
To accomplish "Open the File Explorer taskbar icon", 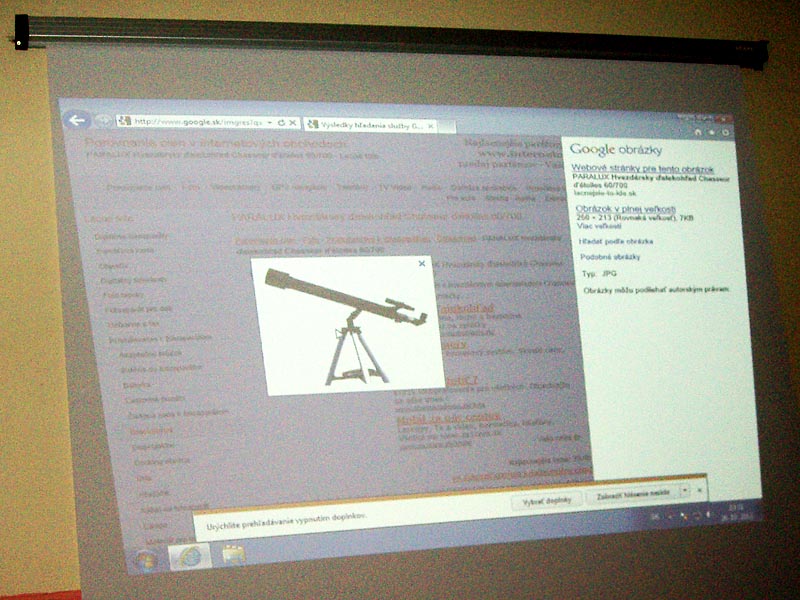I will [234, 554].
